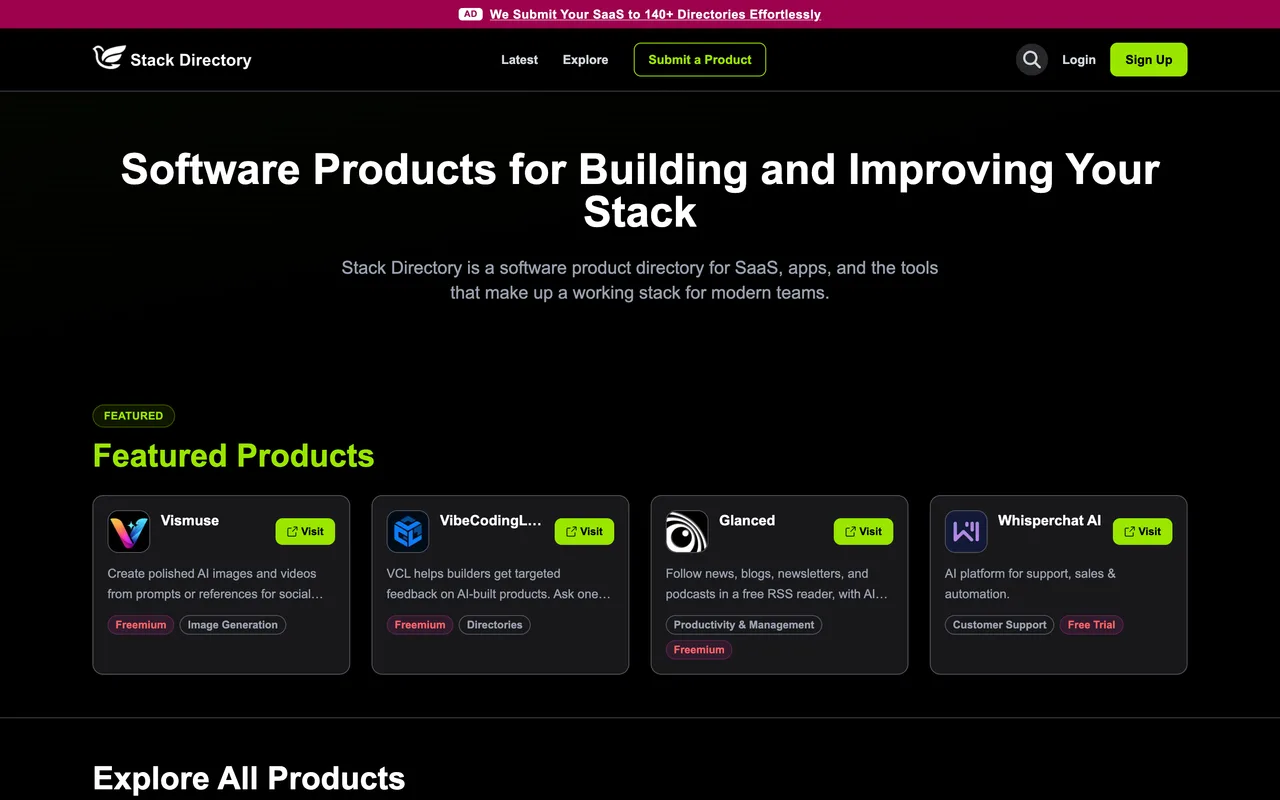Screen dimensions: 1280x800
Task: Click the Glanced eye logo
Action: click(x=687, y=532)
